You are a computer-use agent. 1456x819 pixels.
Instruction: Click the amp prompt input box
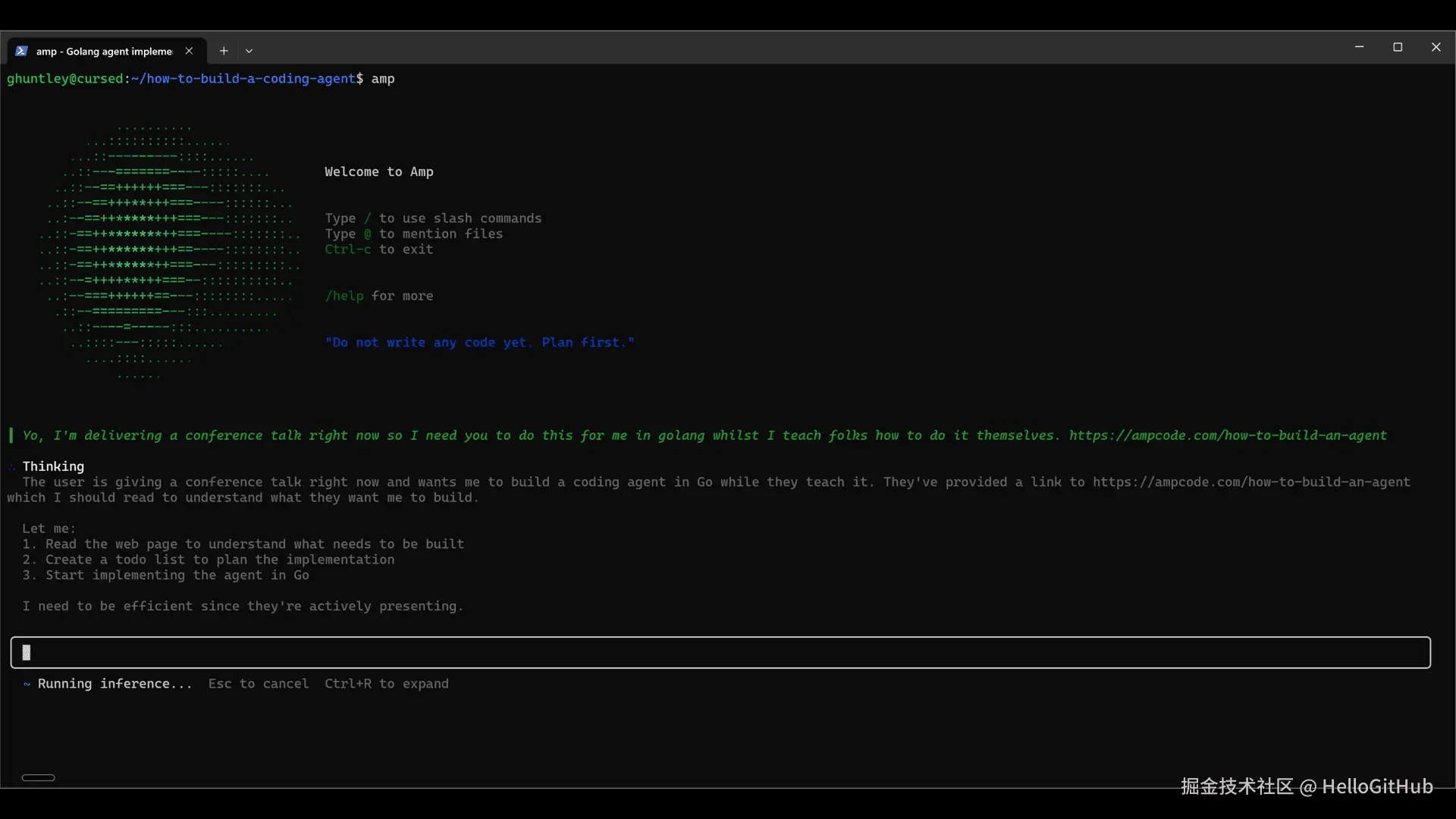(x=720, y=652)
